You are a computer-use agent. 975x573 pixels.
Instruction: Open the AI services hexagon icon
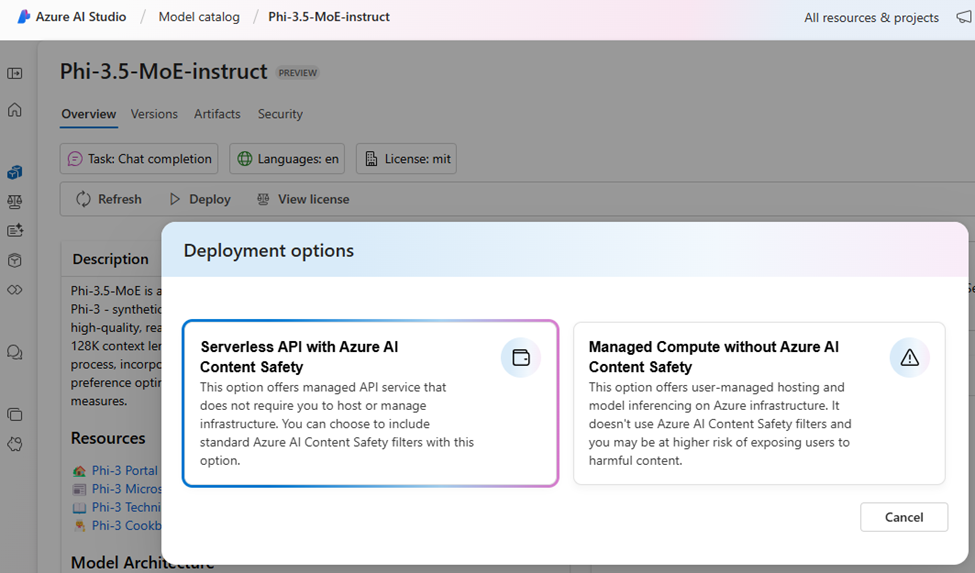(x=15, y=260)
